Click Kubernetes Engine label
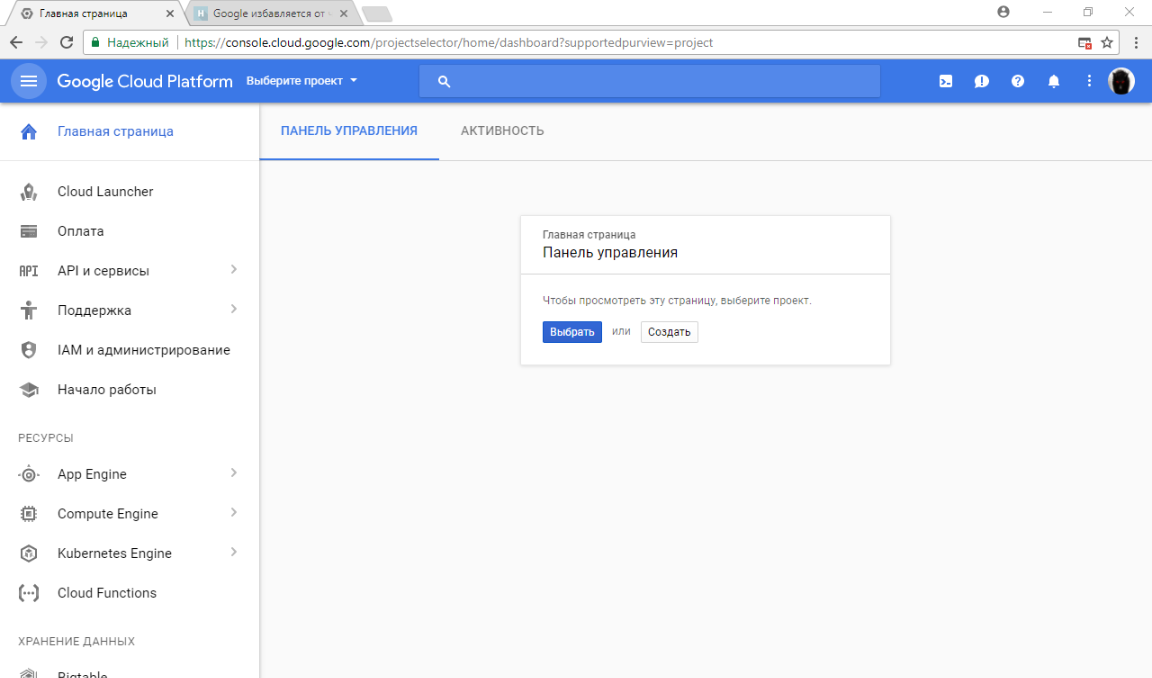1152x678 pixels. (115, 554)
